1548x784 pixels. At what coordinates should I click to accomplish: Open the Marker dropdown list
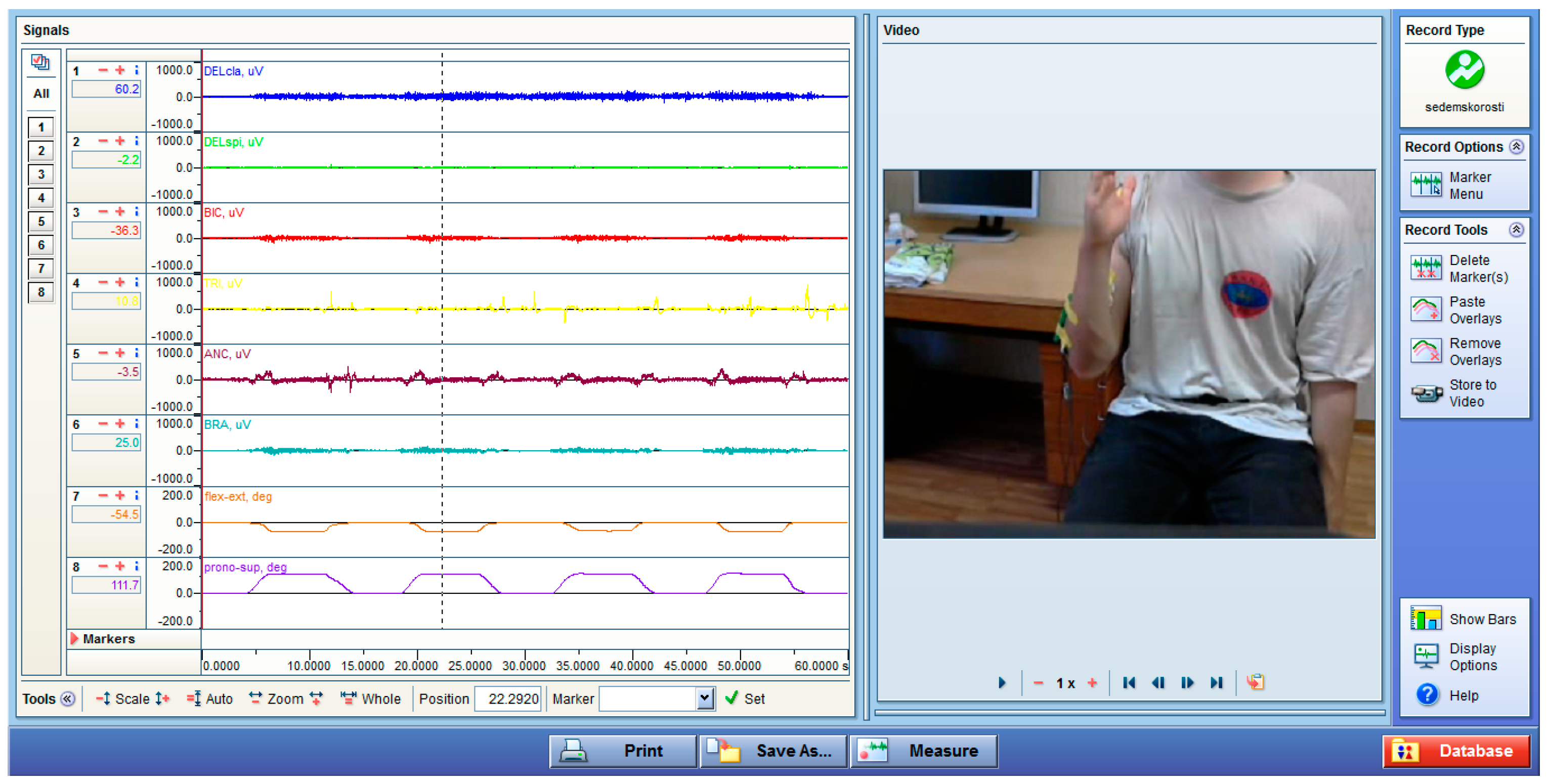tap(705, 698)
